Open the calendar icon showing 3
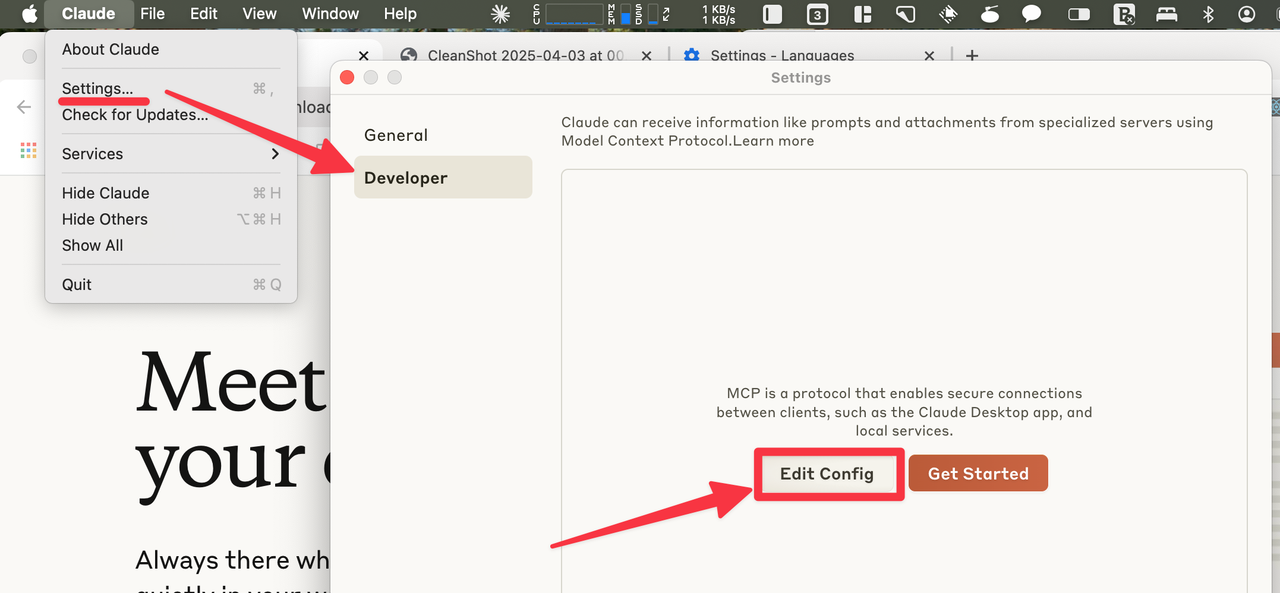The height and width of the screenshot is (593, 1280). [817, 14]
